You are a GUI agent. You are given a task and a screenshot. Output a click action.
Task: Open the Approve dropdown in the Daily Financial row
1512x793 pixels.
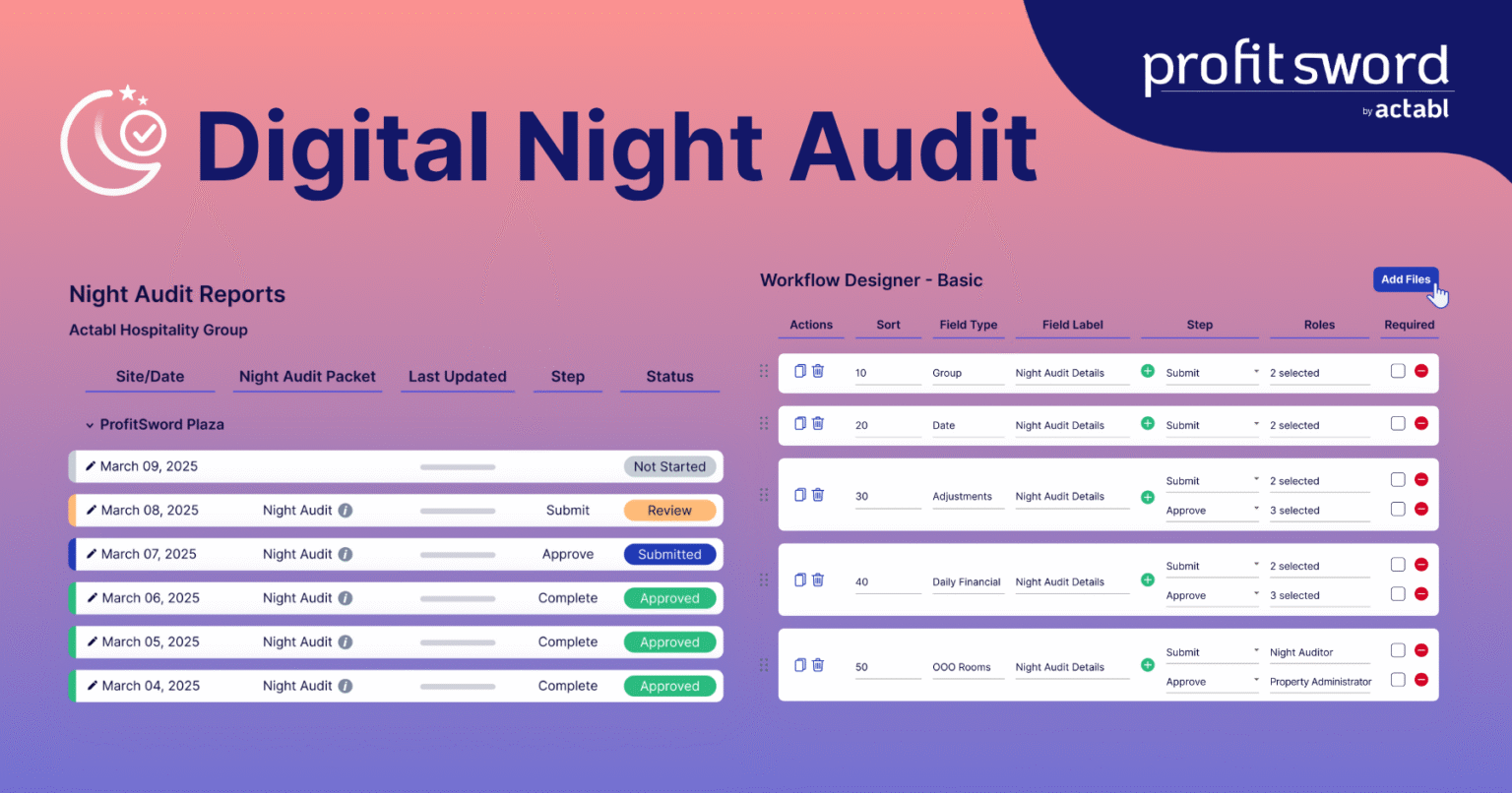[1212, 594]
